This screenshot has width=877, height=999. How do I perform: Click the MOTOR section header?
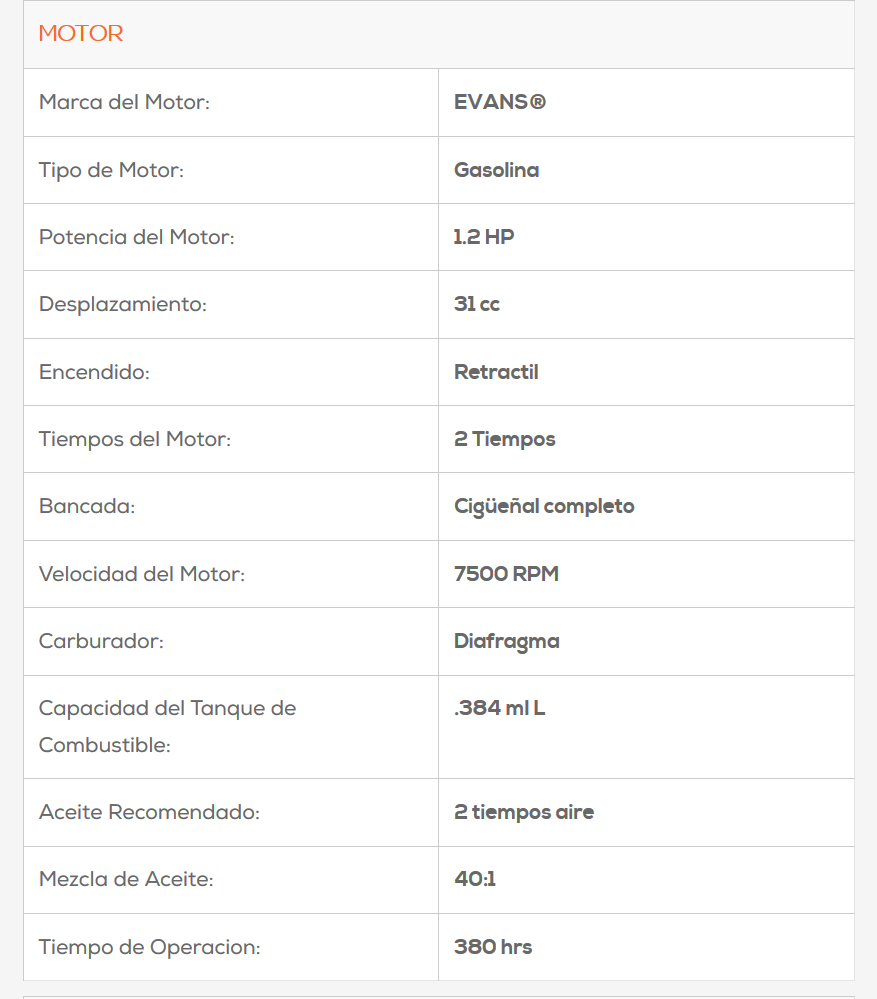click(81, 34)
